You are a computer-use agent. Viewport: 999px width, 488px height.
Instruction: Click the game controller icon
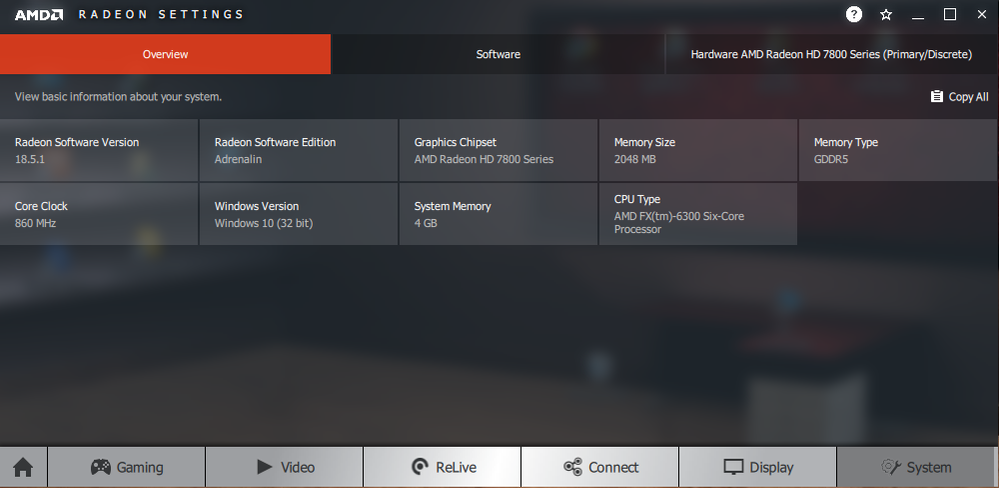tap(101, 467)
